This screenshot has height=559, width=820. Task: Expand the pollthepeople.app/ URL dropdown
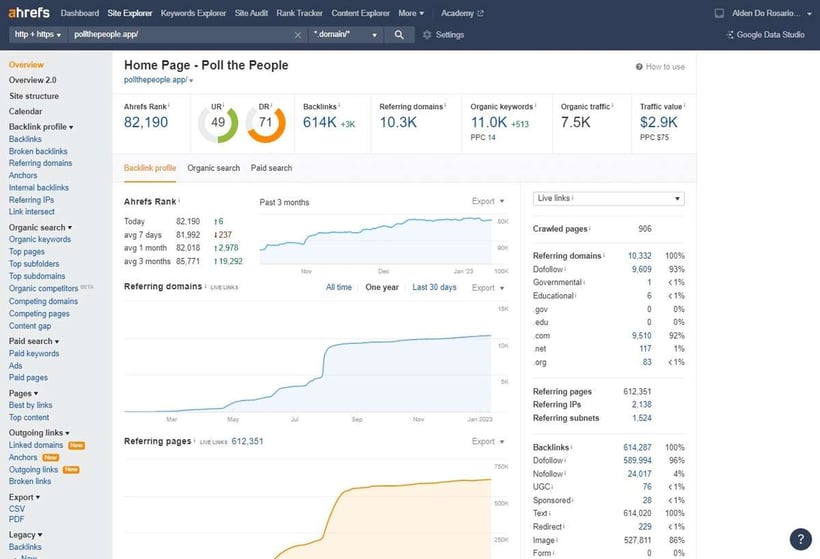click(x=158, y=80)
